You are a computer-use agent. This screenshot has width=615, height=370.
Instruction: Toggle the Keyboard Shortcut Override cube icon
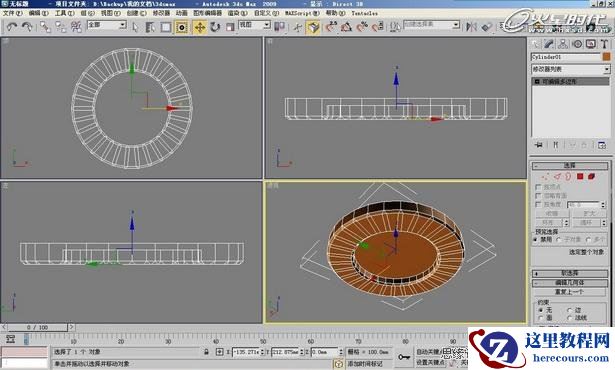[x=313, y=27]
